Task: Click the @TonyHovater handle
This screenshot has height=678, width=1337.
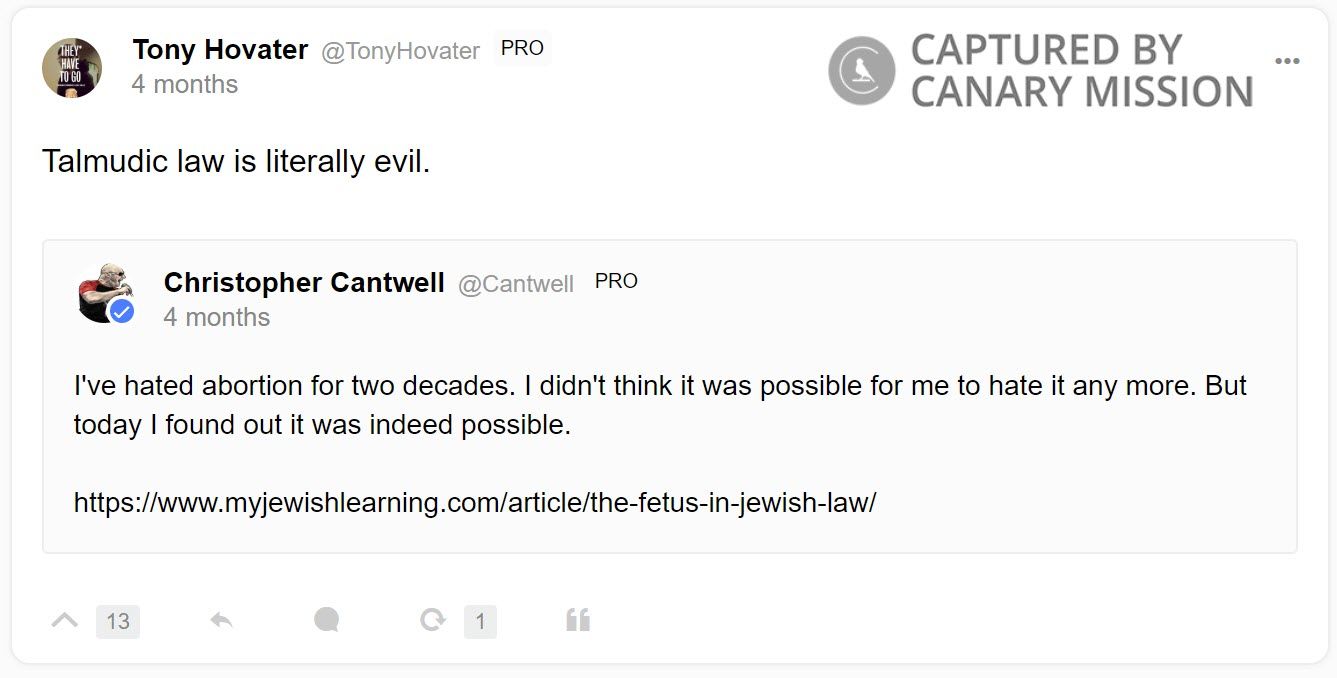Action: click(x=400, y=51)
